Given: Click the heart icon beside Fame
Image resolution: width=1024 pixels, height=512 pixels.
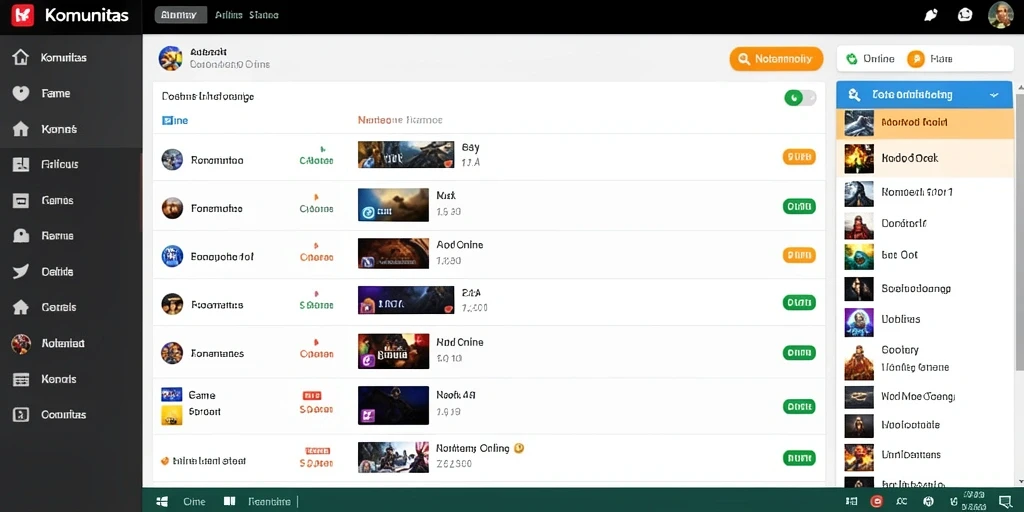Looking at the screenshot, I should [21, 93].
